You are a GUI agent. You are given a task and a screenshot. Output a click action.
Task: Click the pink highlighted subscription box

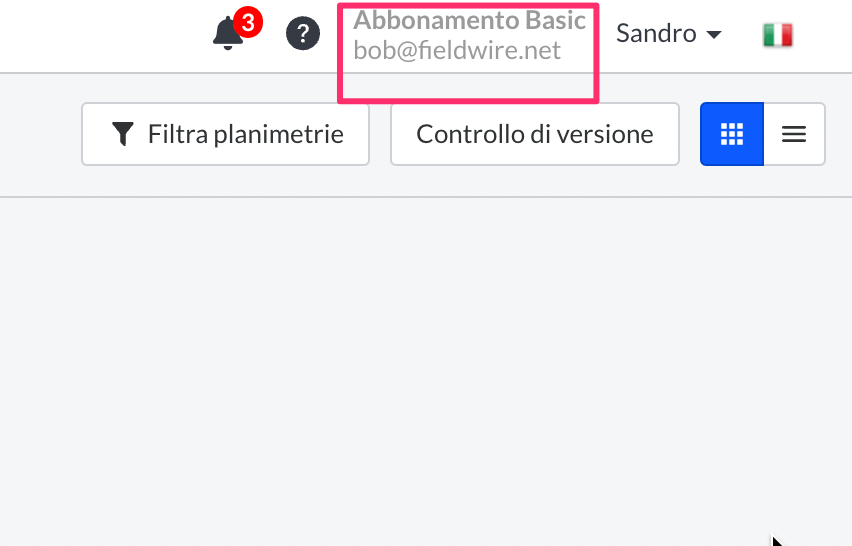point(468,53)
